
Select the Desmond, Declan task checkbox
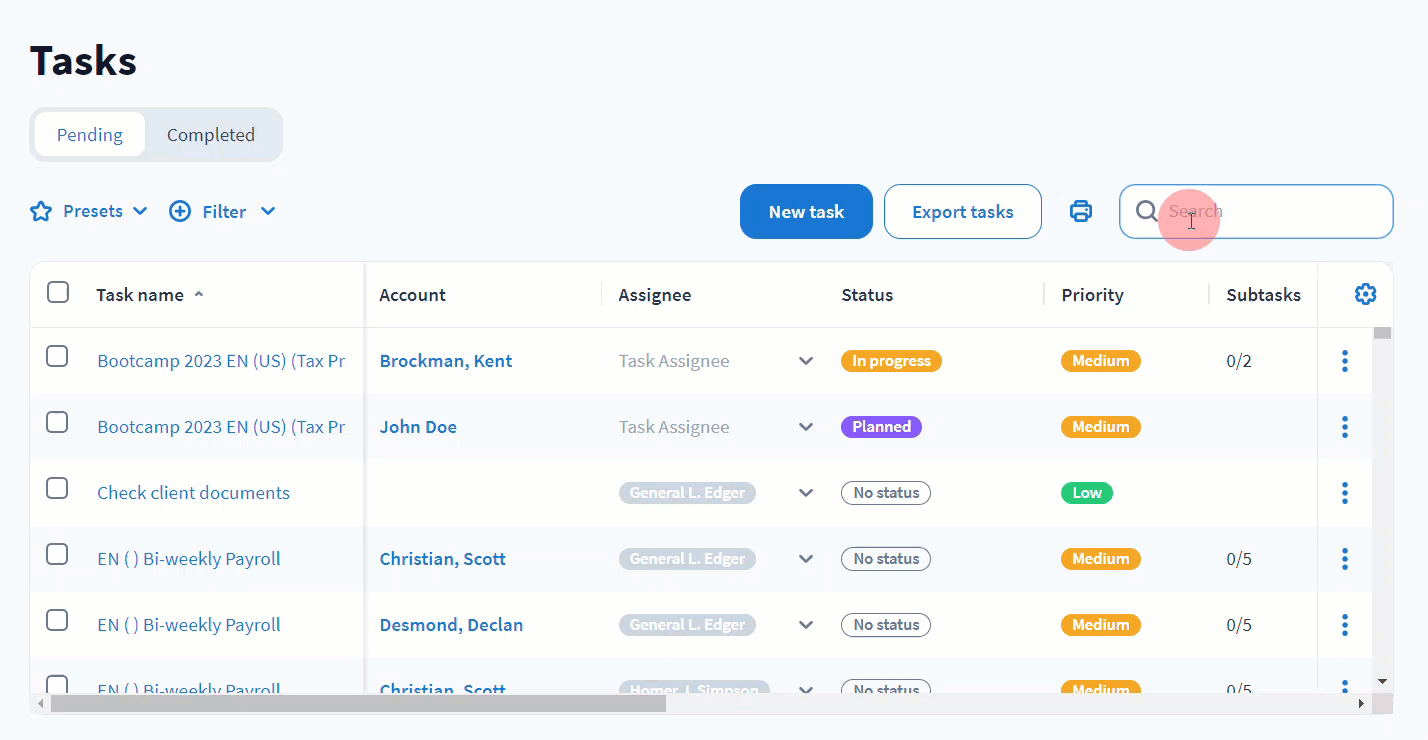pos(57,620)
